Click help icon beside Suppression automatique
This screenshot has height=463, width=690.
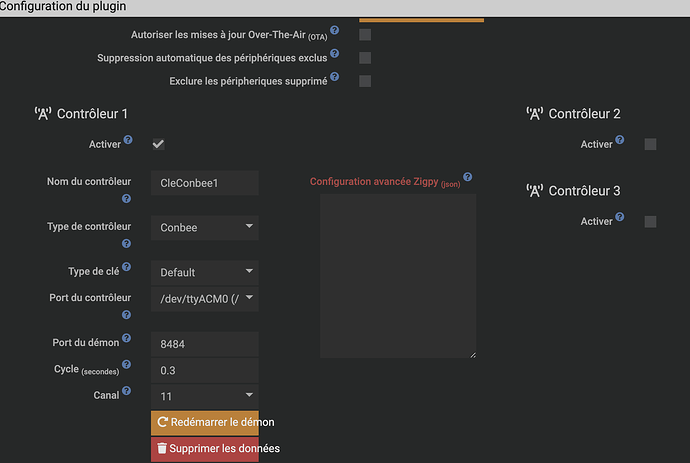pos(337,54)
